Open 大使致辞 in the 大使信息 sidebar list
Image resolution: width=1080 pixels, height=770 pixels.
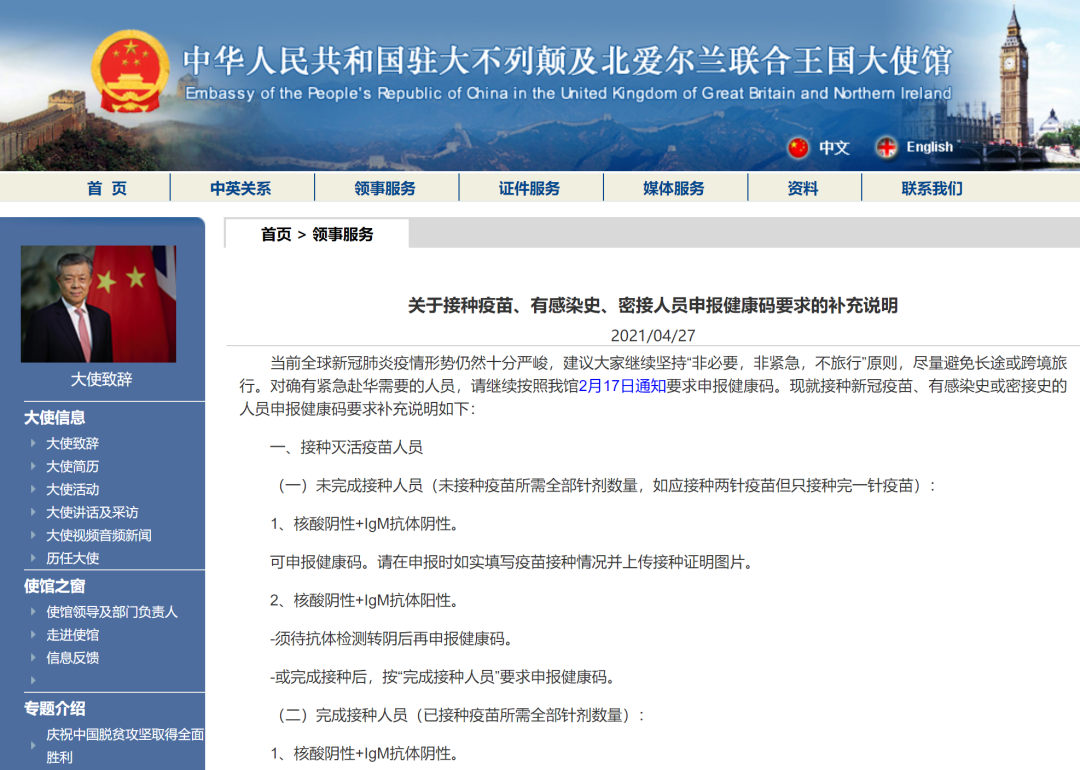[x=72, y=444]
